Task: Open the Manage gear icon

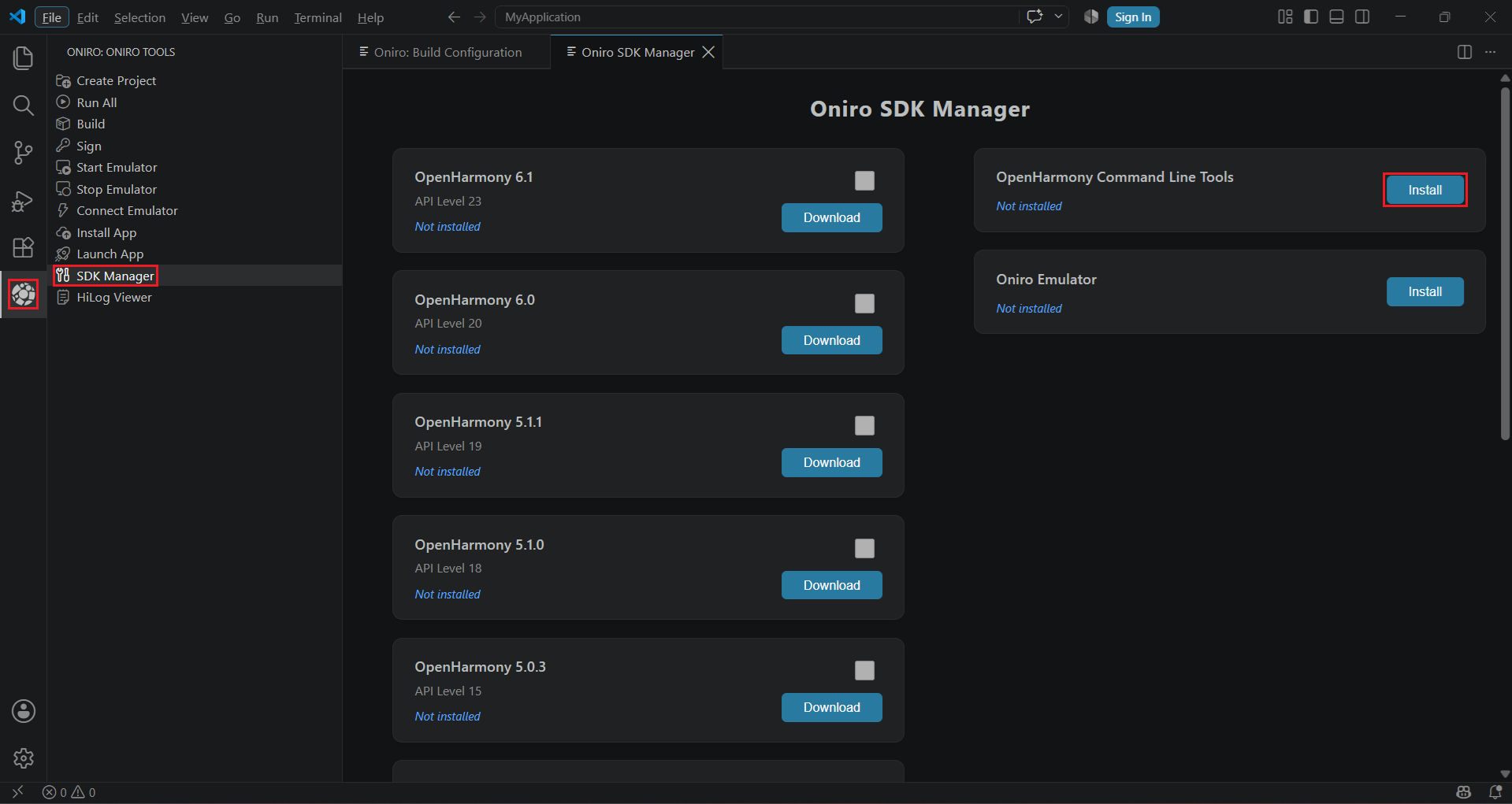Action: (24, 758)
